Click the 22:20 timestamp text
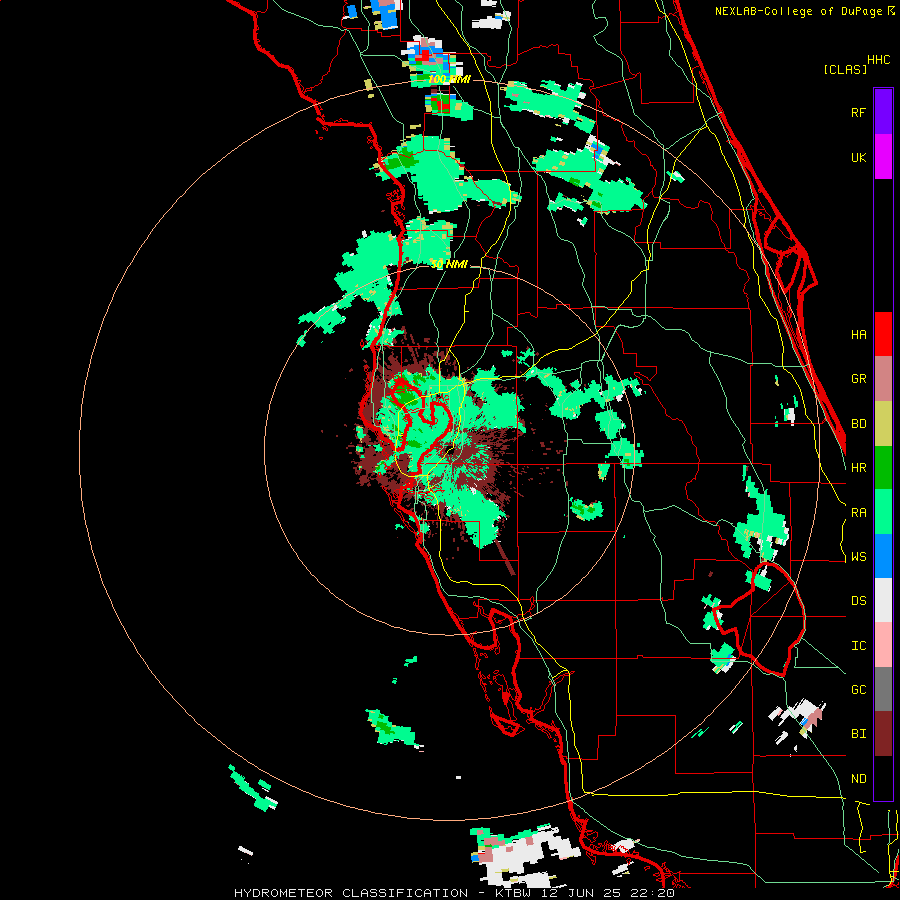Viewport: 900px width, 900px height. [655, 893]
